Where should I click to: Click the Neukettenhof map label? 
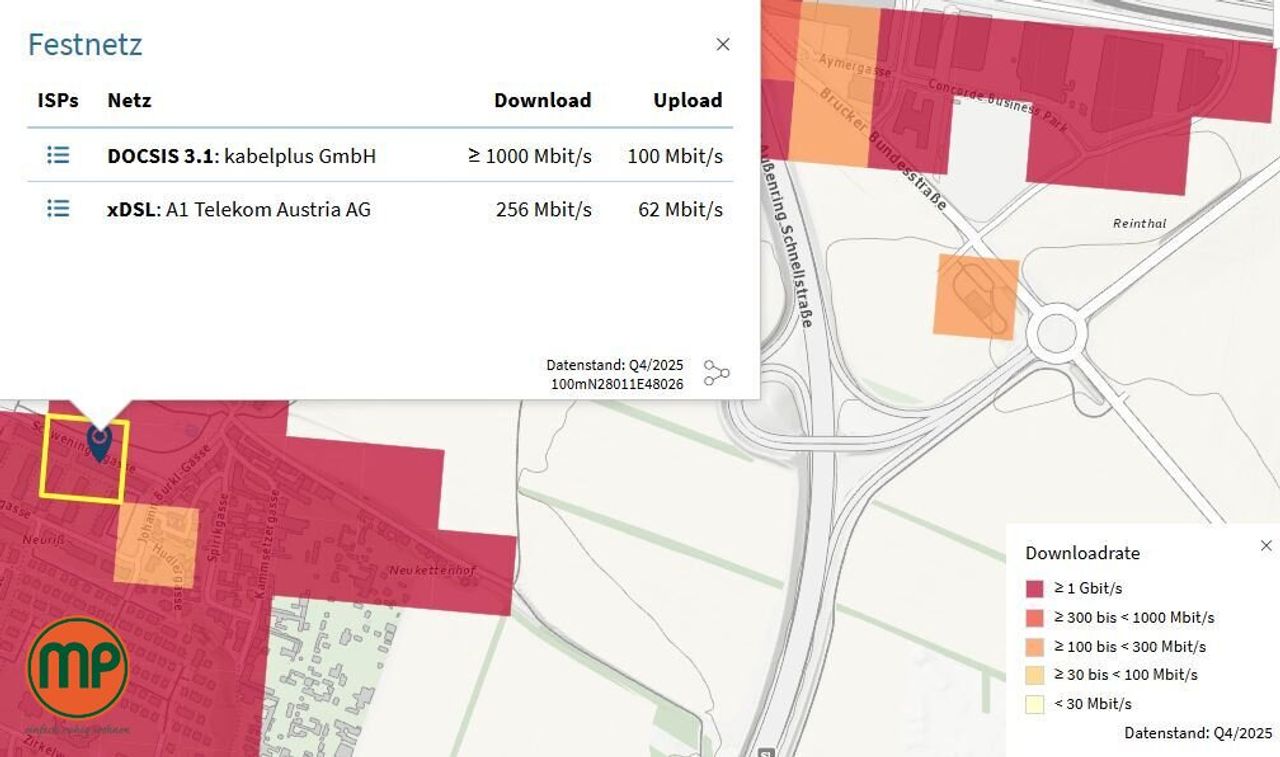(x=433, y=570)
